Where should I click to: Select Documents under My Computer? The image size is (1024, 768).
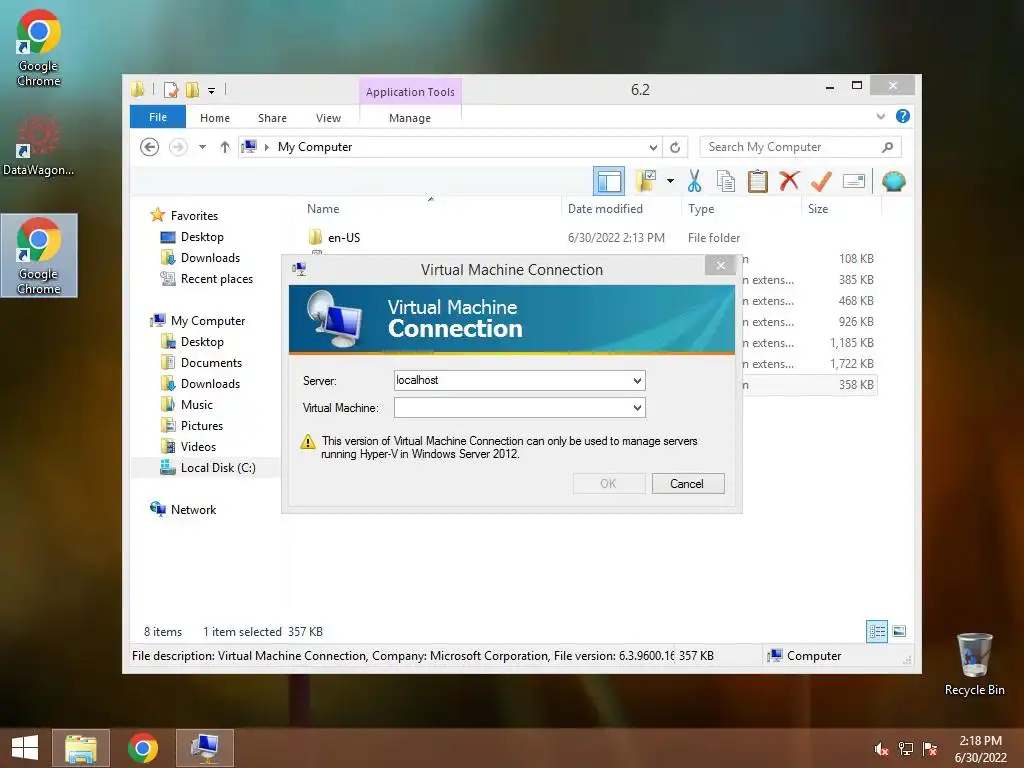pyautogui.click(x=211, y=362)
